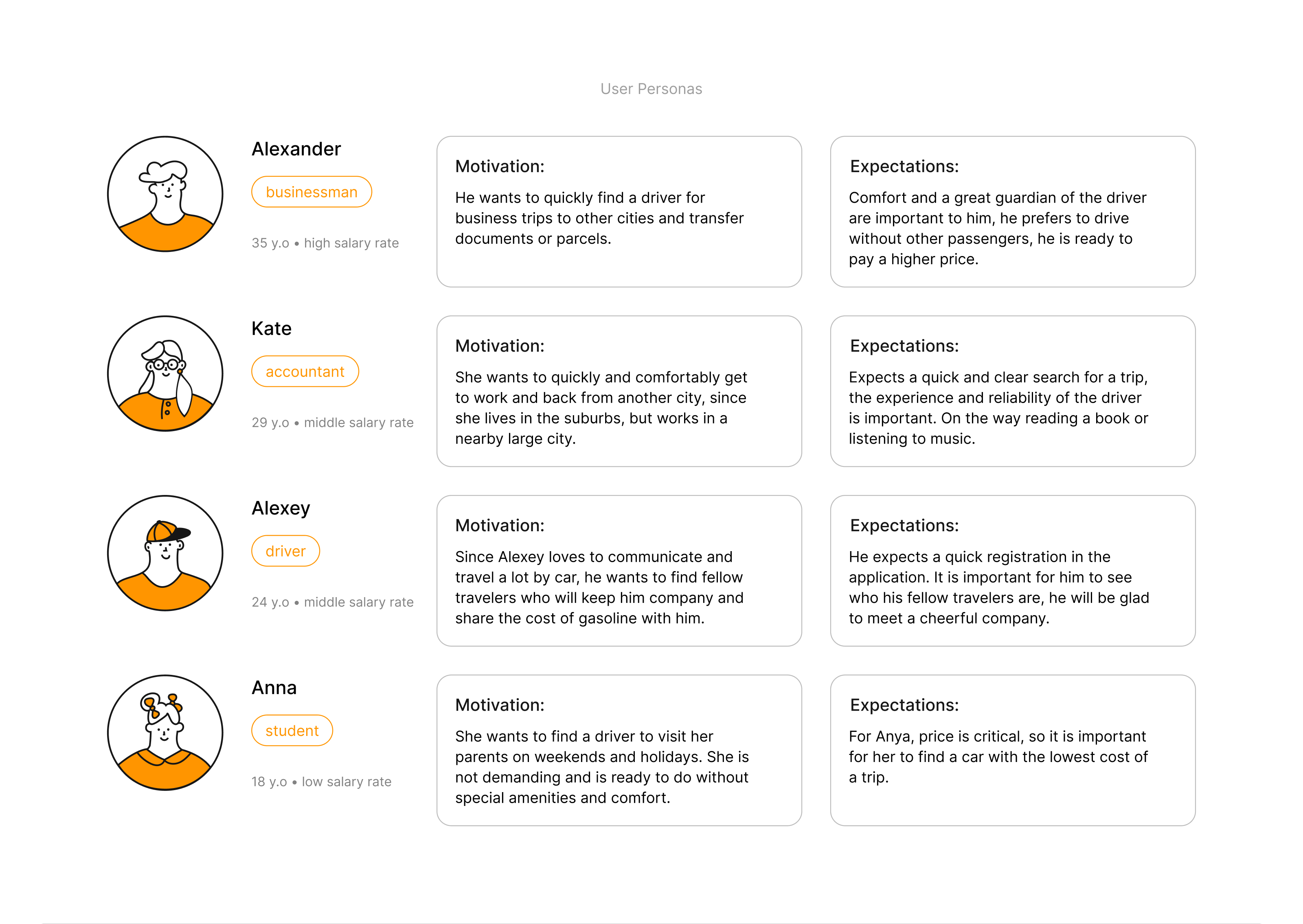Open Alexander's Expectations card
This screenshot has height=924, width=1303.
[x=1012, y=212]
